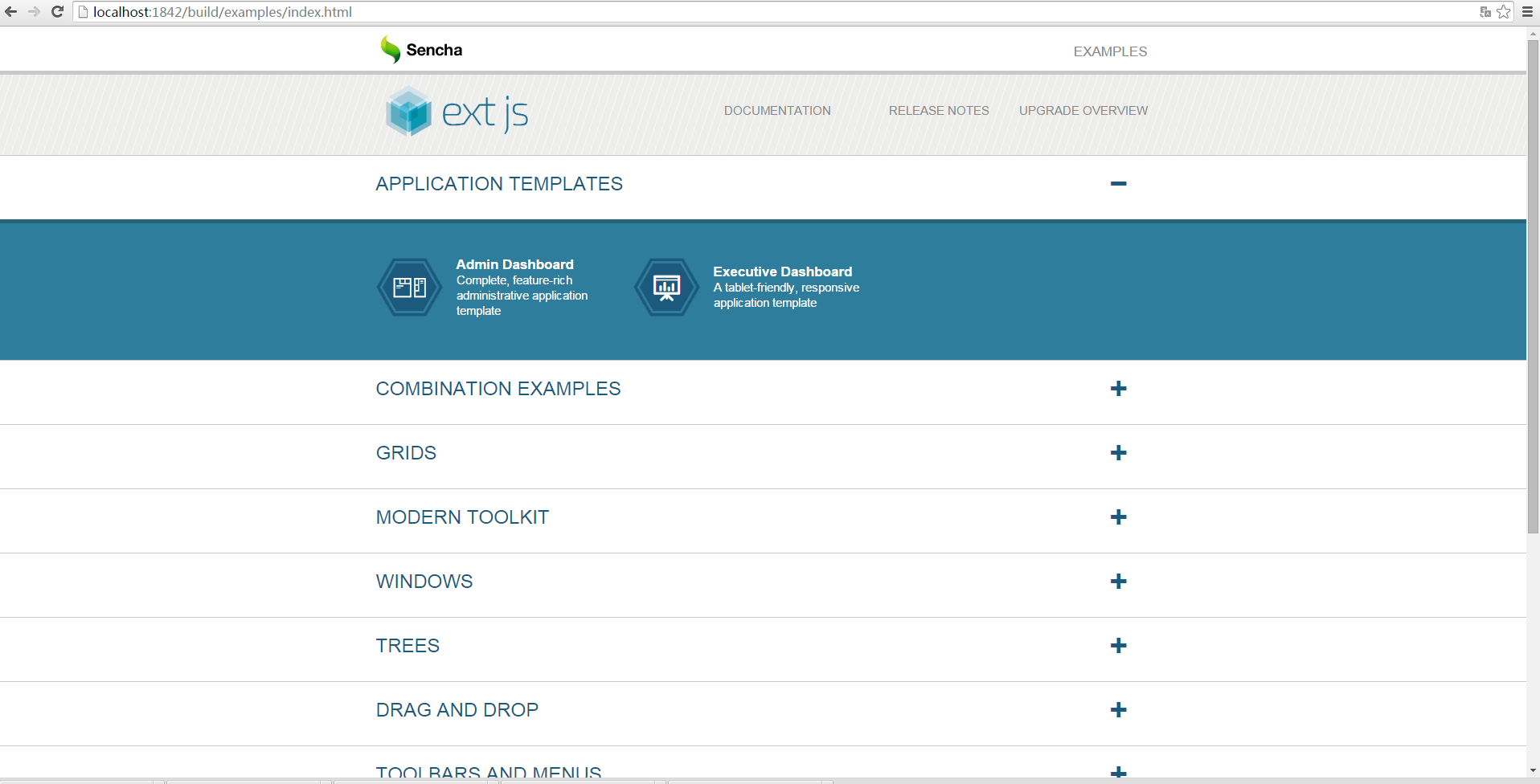This screenshot has height=784, width=1540.
Task: Expand Toolbars and Menus plus icon
Action: pos(1118,772)
